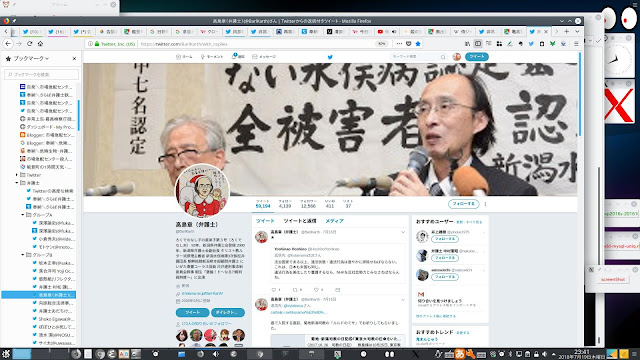This screenshot has height=360, width=640.
Task: Click the volume icon in system tray
Action: coord(544,354)
